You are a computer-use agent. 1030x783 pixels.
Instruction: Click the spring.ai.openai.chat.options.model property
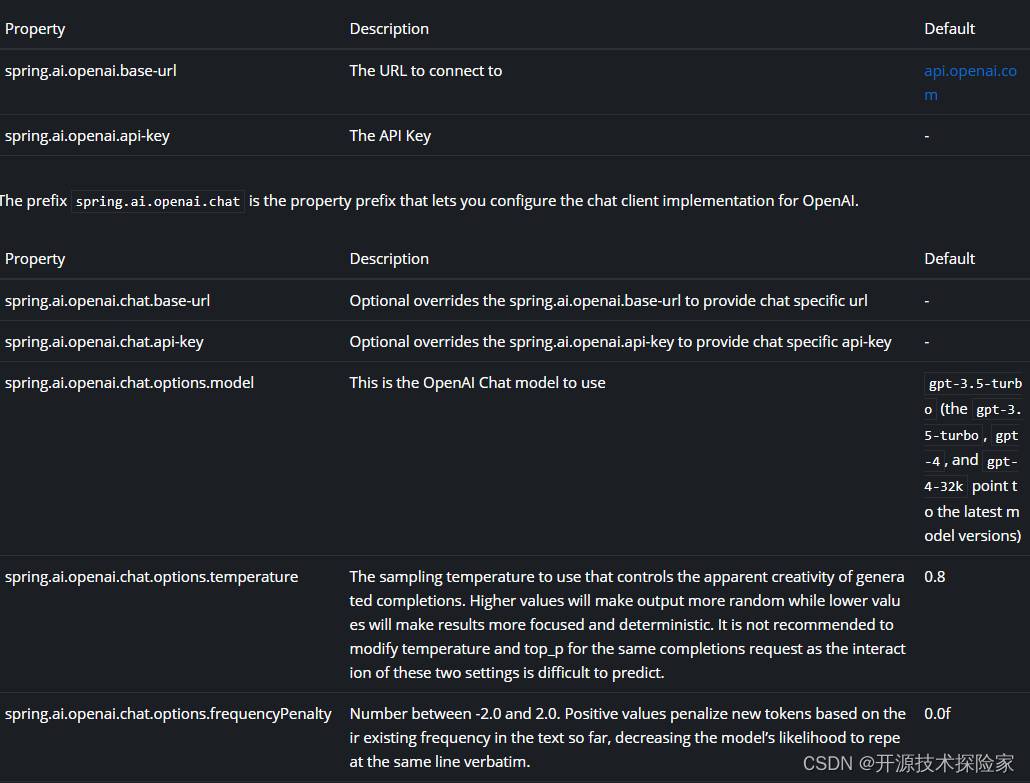coord(129,382)
